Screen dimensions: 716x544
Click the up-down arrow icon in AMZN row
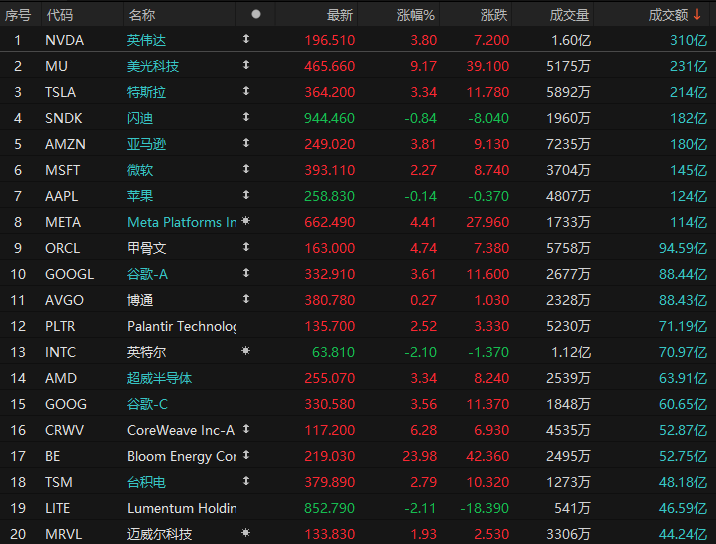point(246,143)
